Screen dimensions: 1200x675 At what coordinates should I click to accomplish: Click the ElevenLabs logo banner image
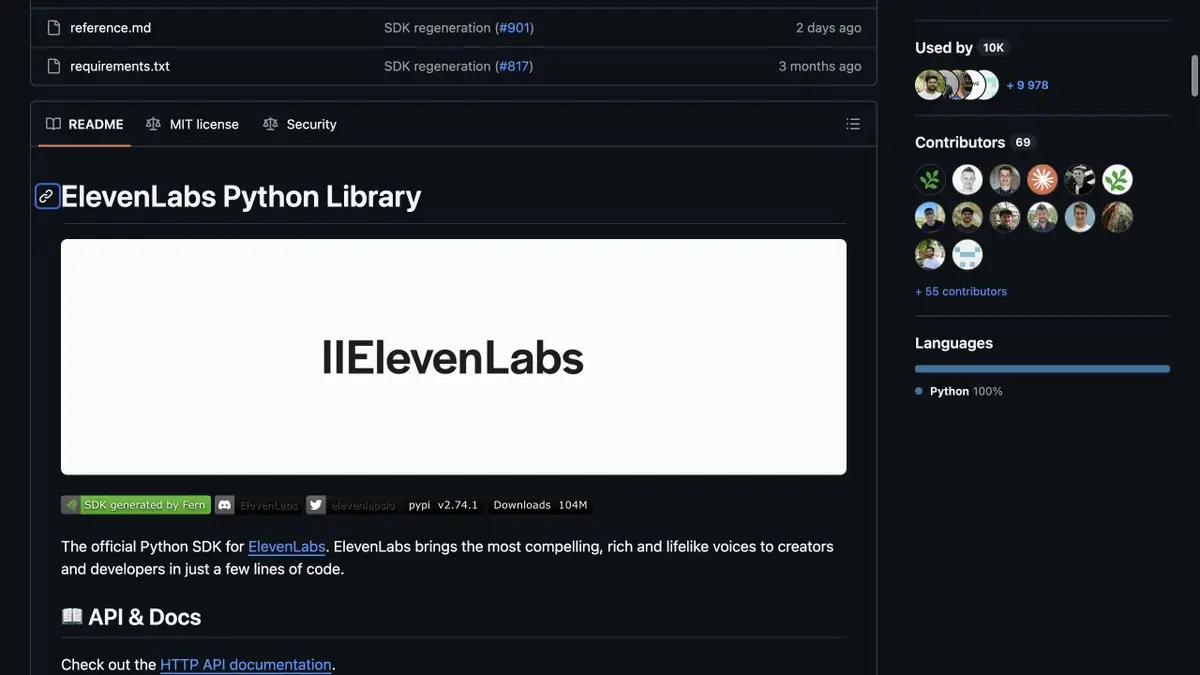coord(454,357)
